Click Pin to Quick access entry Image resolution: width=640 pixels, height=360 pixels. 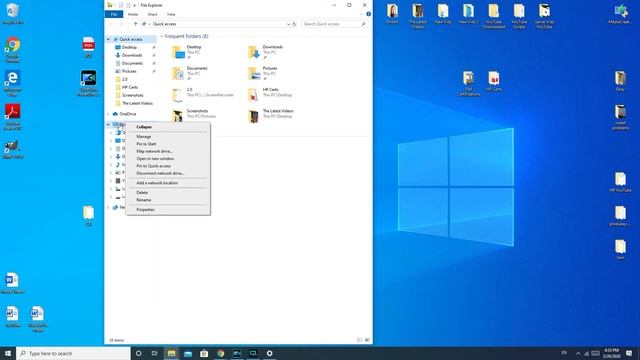153,166
